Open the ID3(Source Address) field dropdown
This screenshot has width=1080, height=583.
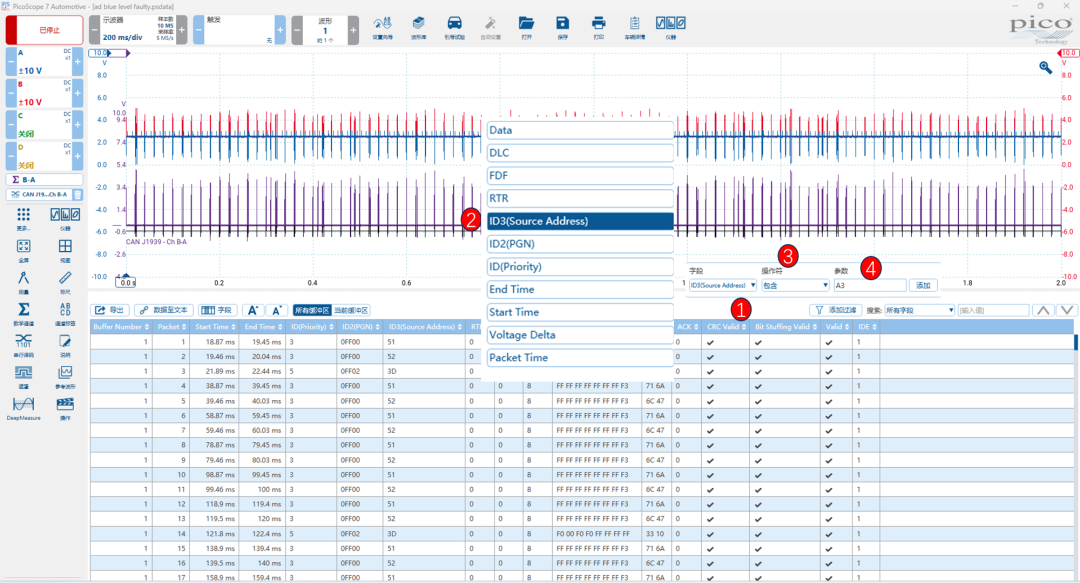[x=723, y=285]
